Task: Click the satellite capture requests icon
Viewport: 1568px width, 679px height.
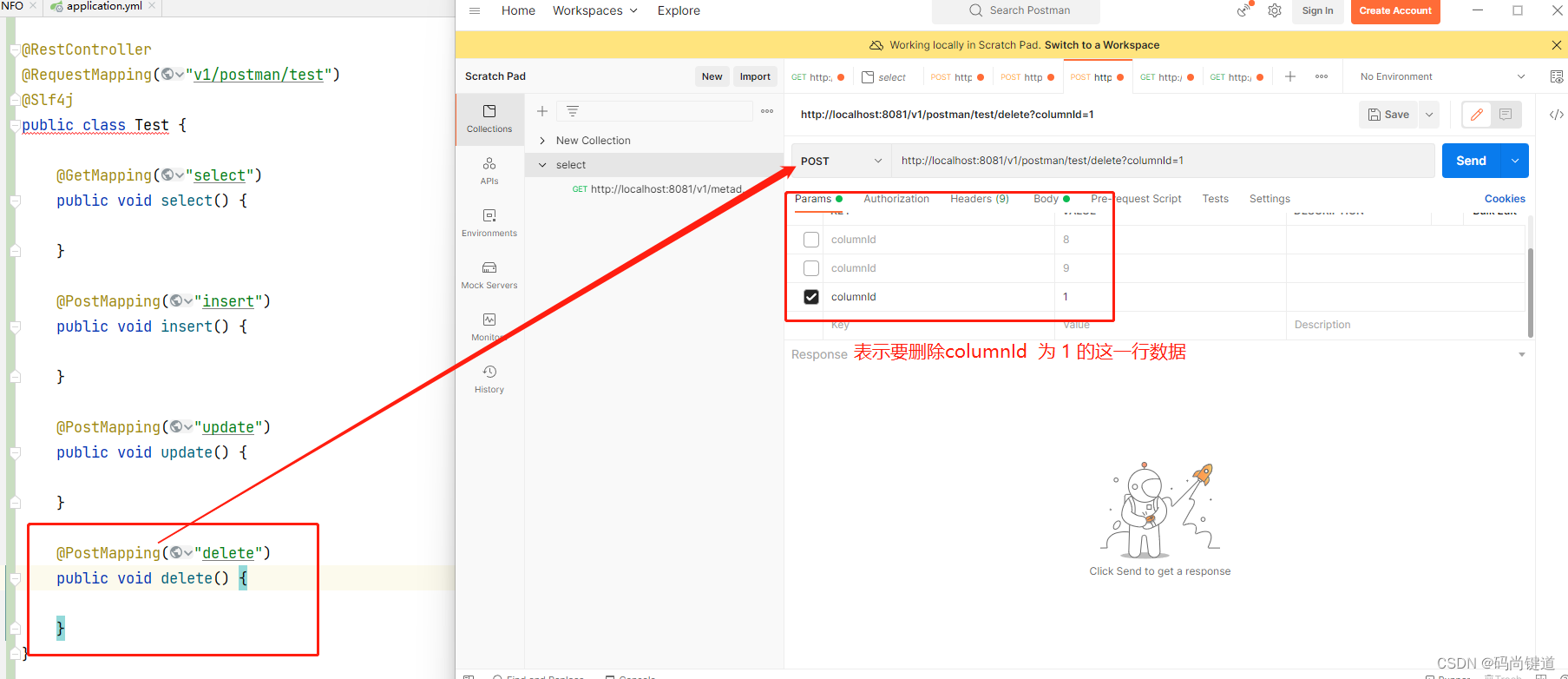Action: [x=1244, y=10]
